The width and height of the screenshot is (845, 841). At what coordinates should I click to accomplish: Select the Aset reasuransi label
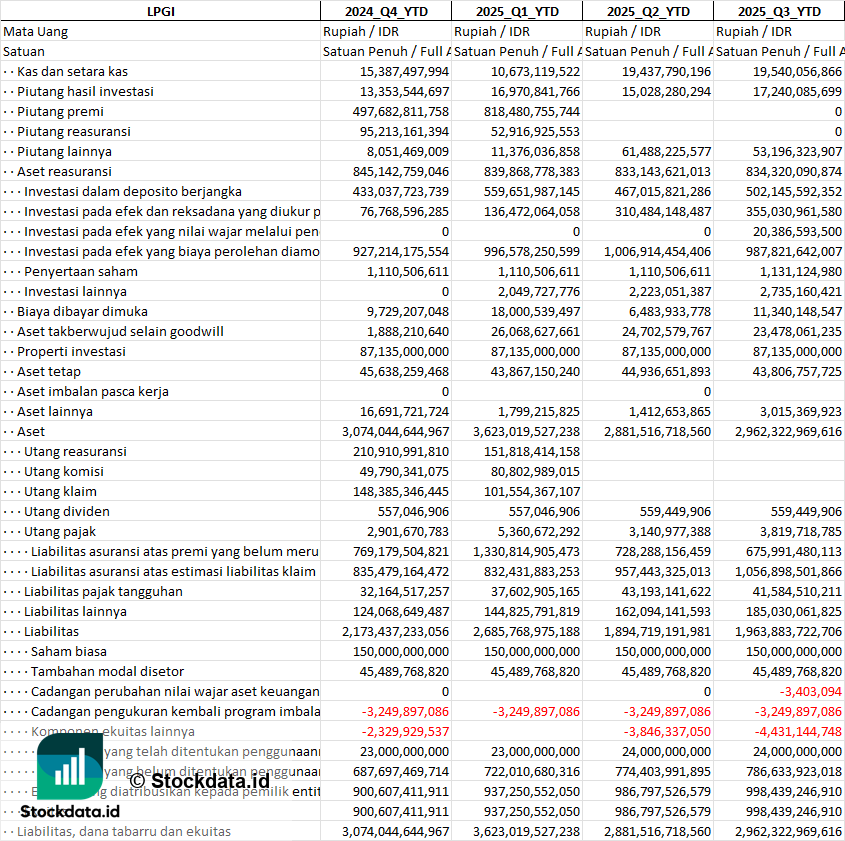(64, 171)
